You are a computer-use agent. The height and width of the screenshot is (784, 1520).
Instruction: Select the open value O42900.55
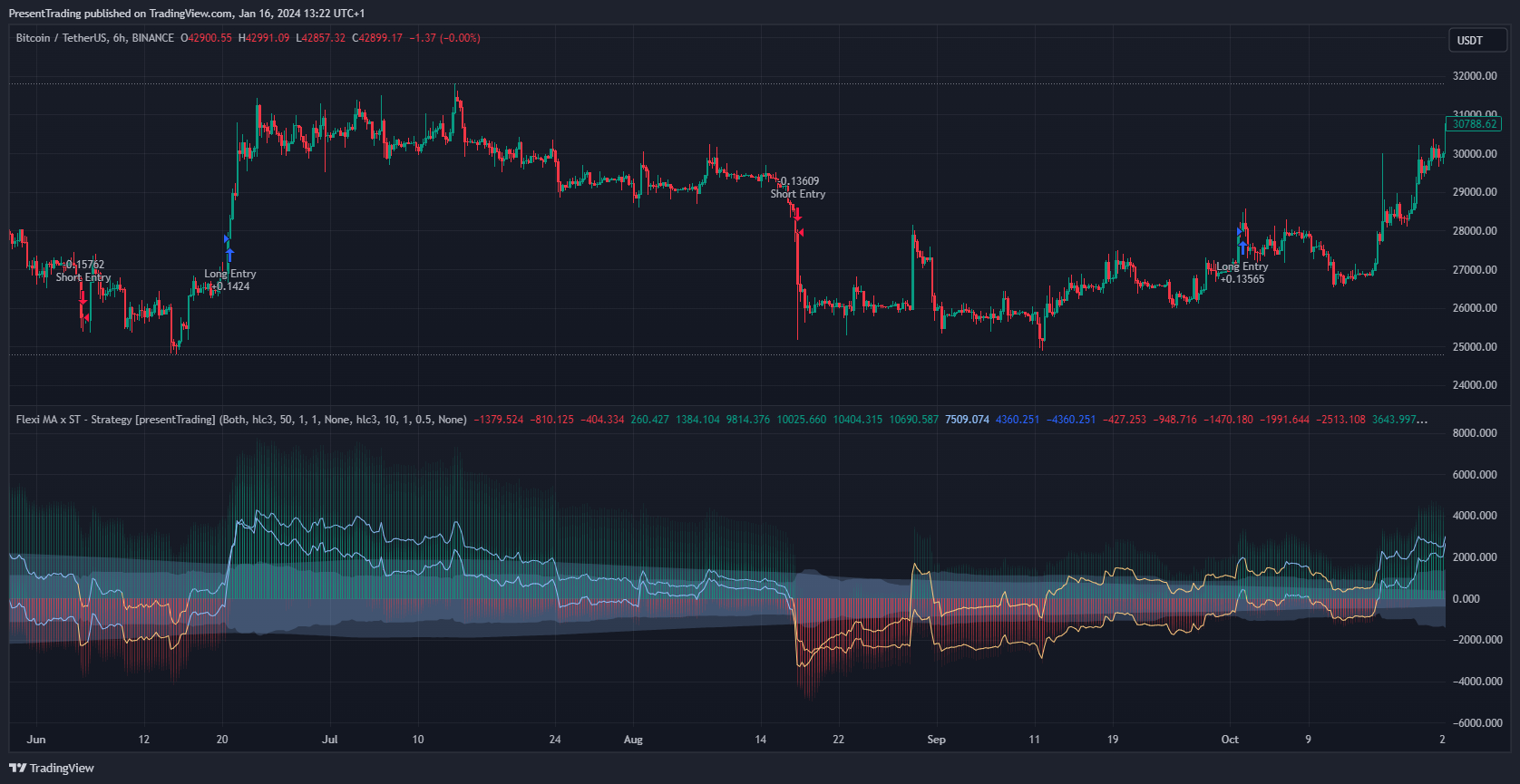click(x=206, y=38)
